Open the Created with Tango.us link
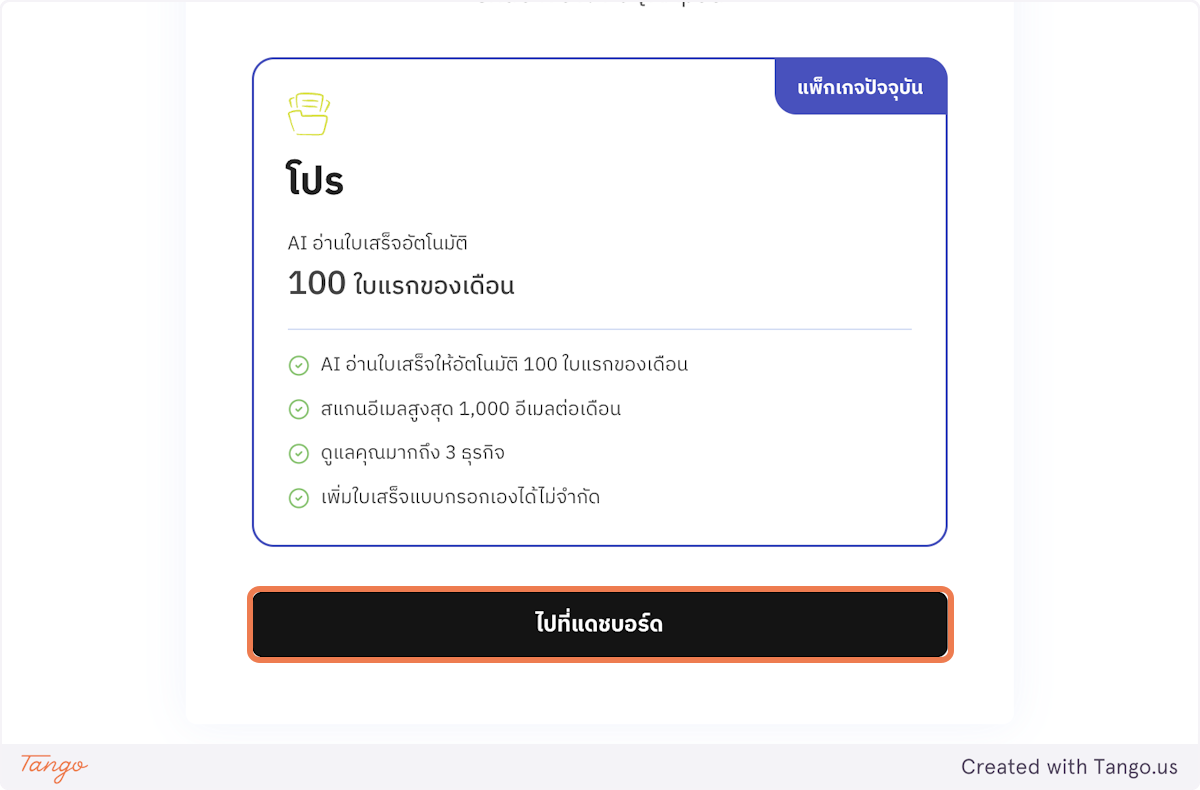Viewport: 1200px width, 790px height. [x=1069, y=767]
